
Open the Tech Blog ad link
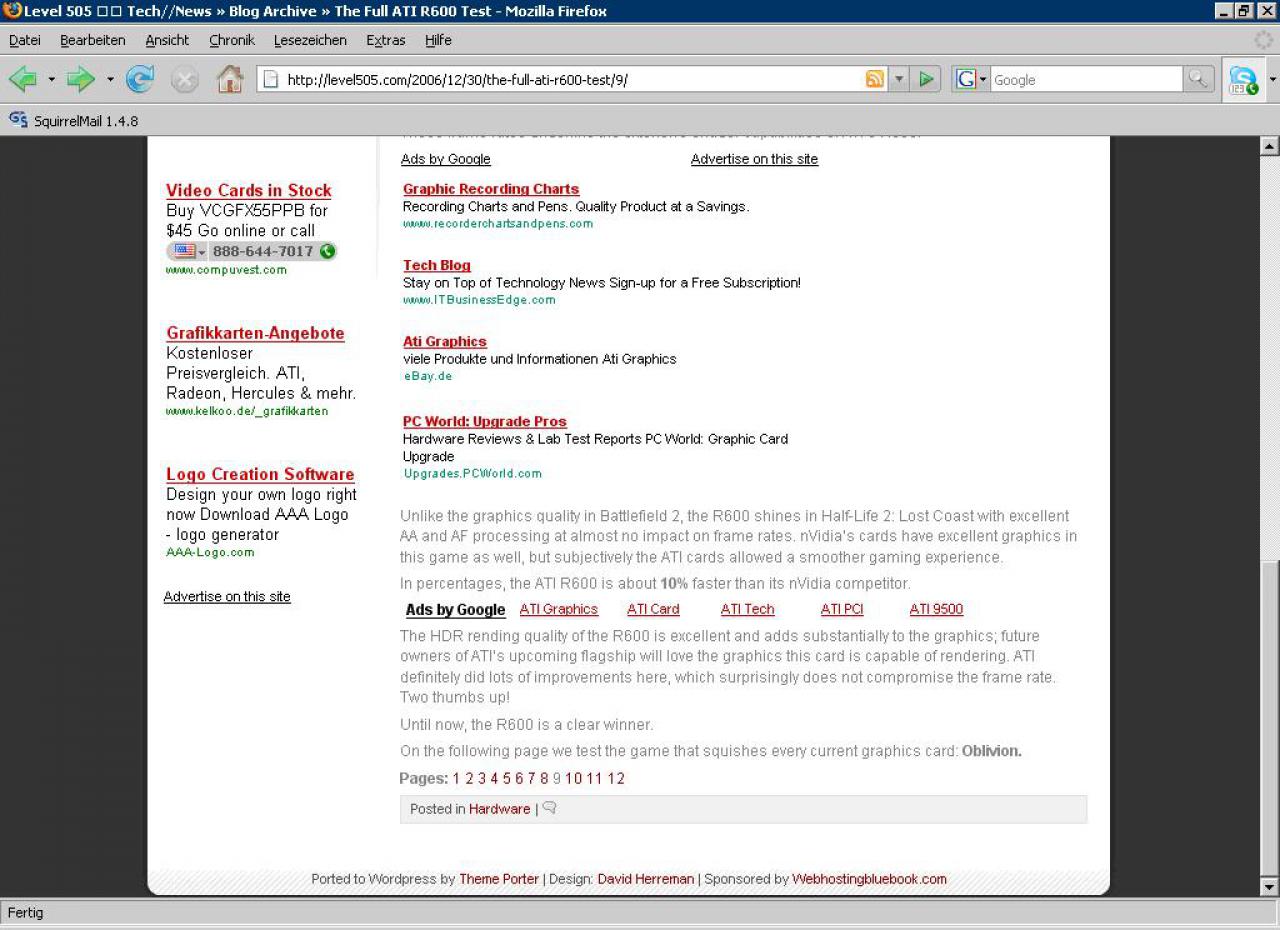tap(437, 265)
